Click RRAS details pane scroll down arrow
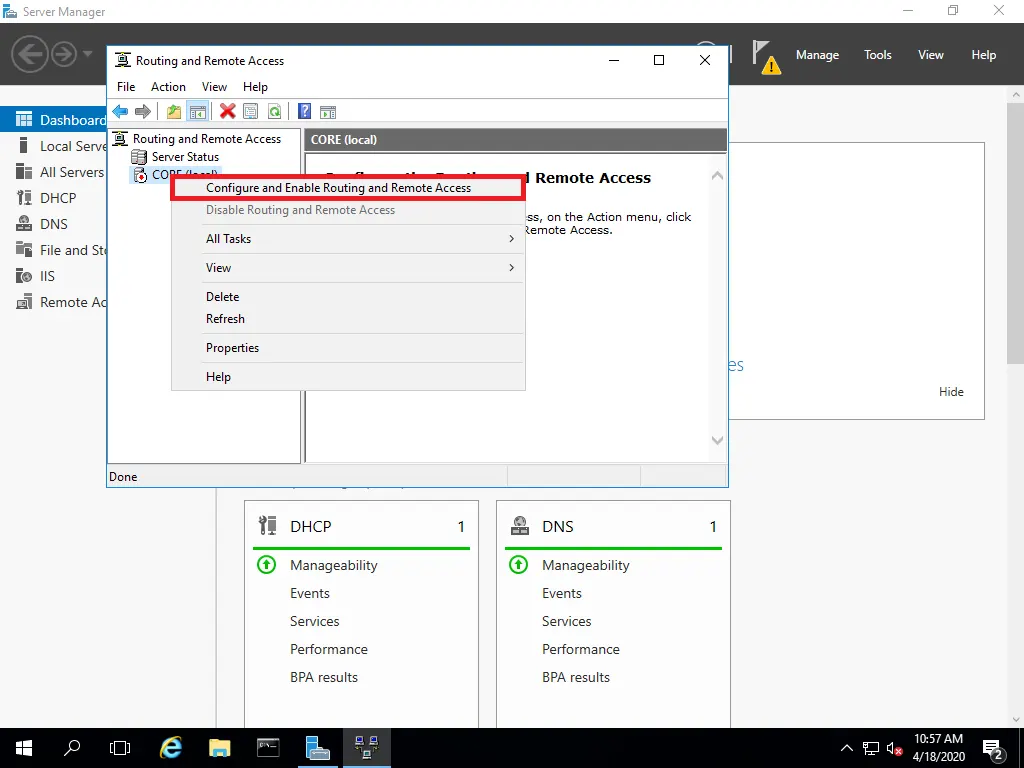This screenshot has height=768, width=1024. click(717, 440)
